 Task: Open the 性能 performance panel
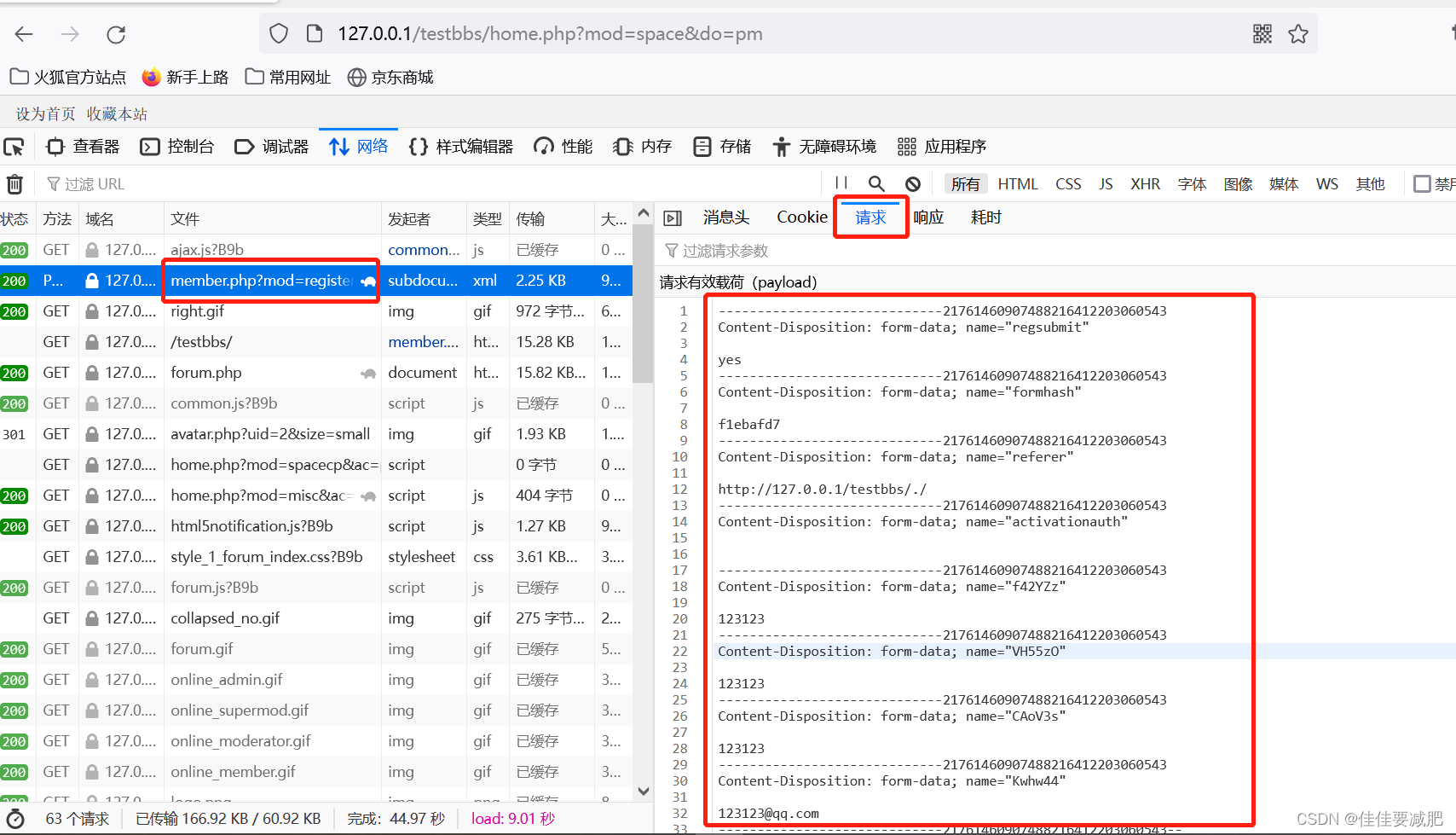563,147
